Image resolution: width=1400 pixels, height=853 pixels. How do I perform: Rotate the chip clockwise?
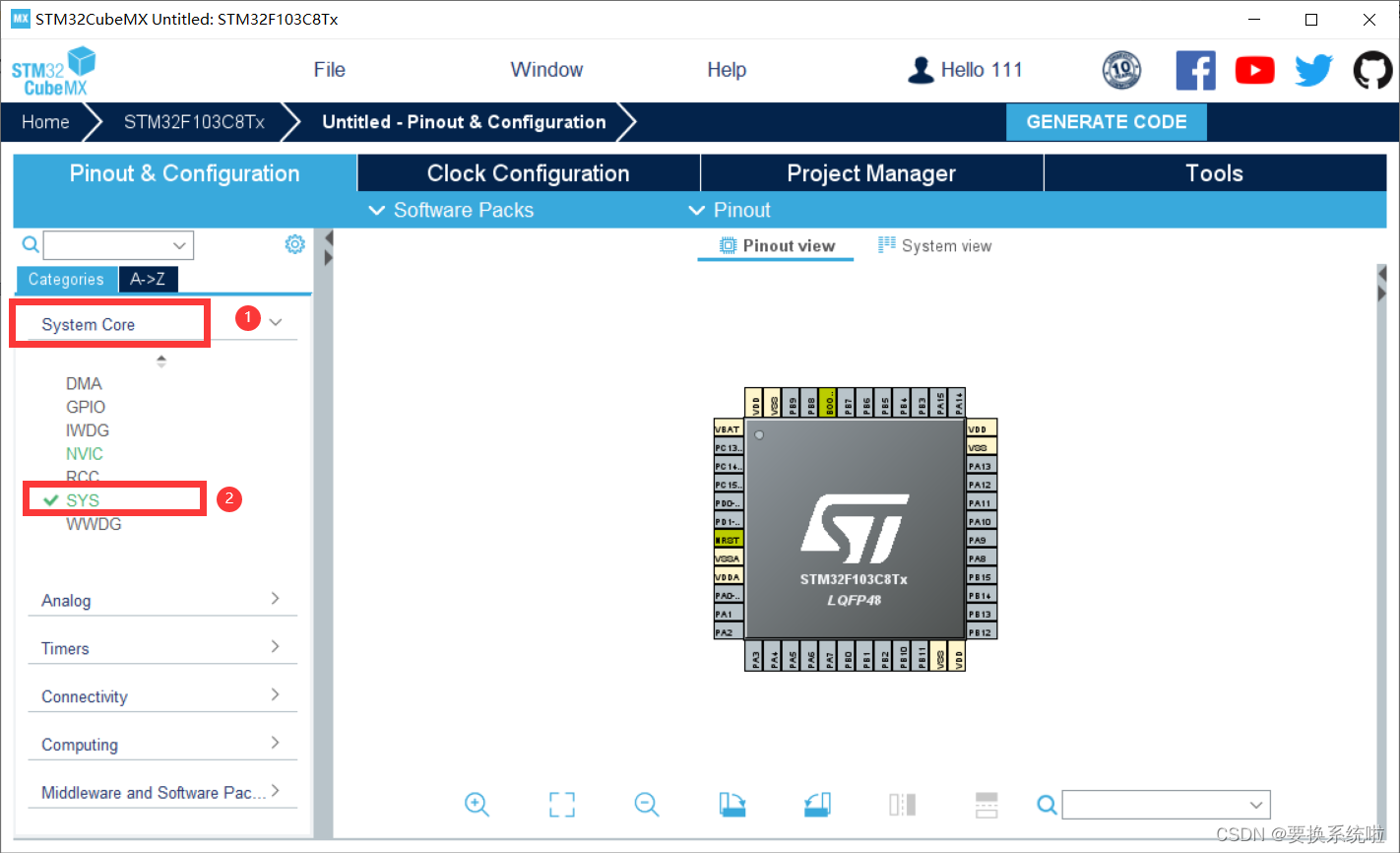click(x=732, y=805)
